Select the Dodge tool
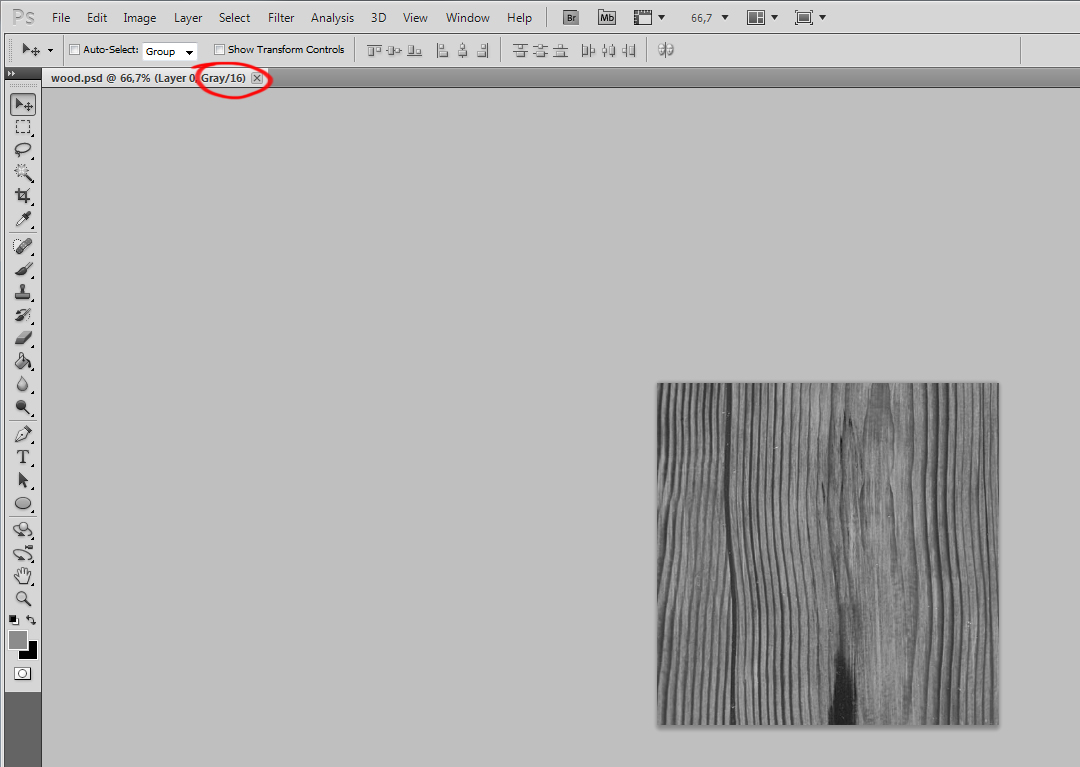 pyautogui.click(x=23, y=408)
